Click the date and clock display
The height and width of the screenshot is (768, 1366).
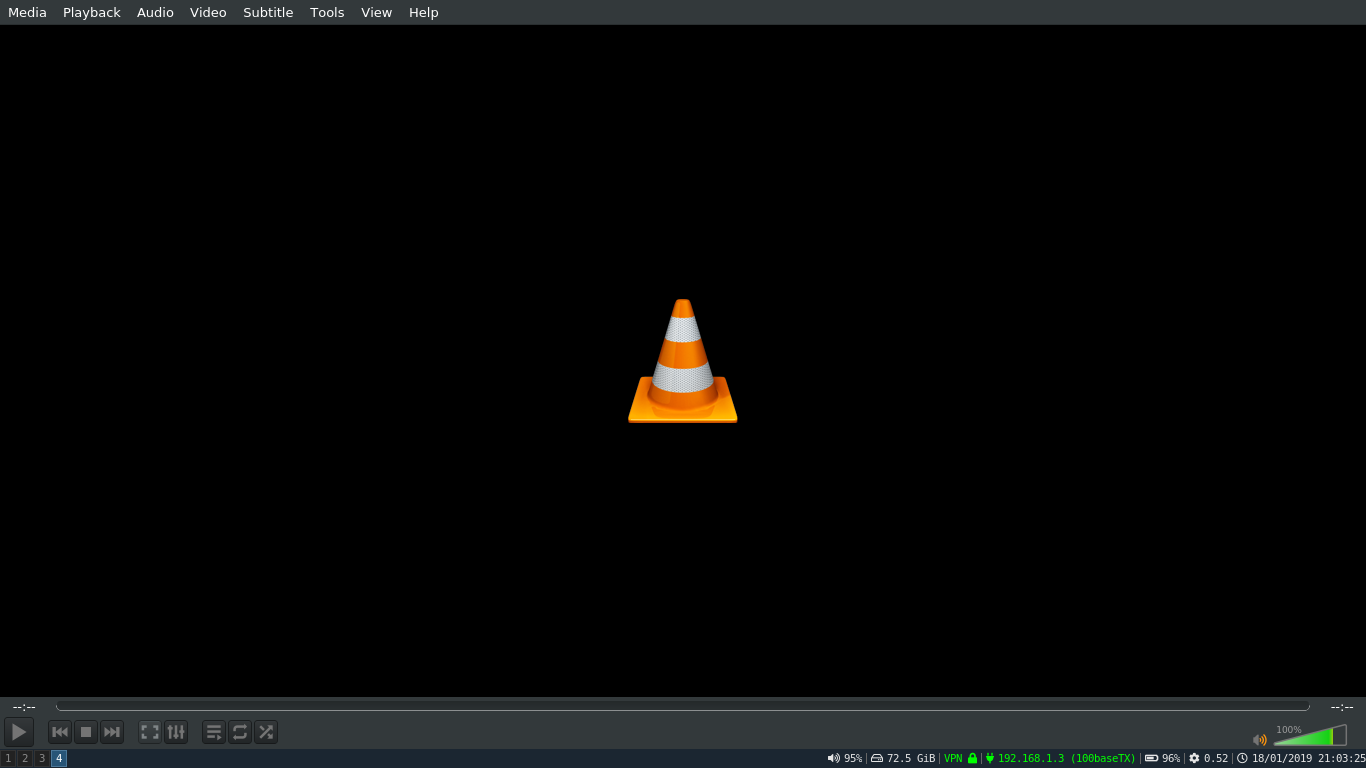tap(1301, 759)
